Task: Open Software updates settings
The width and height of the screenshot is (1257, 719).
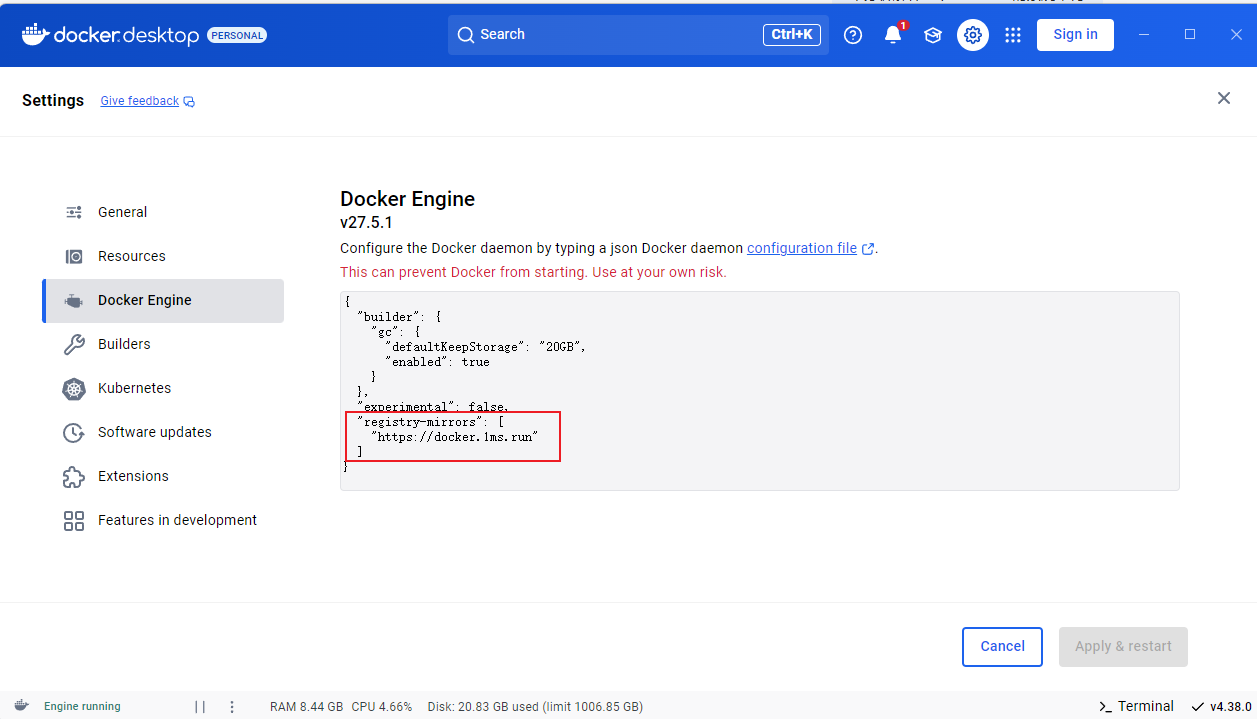Action: click(154, 432)
